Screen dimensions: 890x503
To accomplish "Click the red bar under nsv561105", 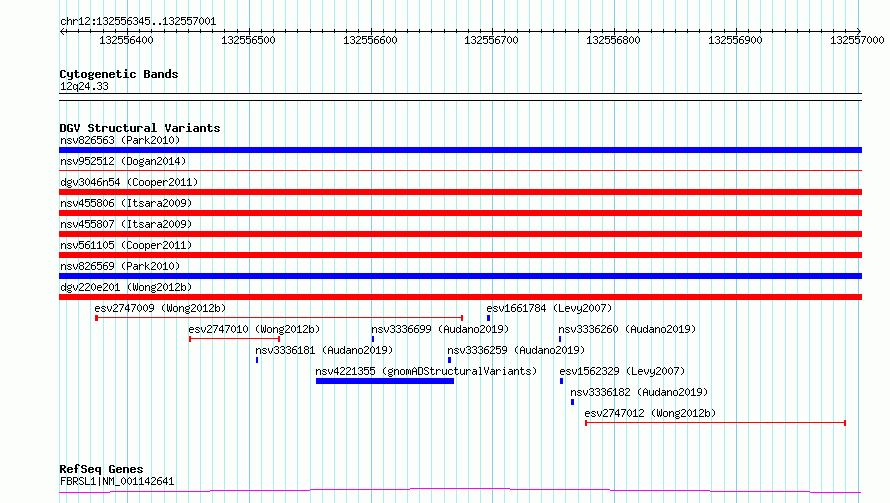I will point(460,255).
